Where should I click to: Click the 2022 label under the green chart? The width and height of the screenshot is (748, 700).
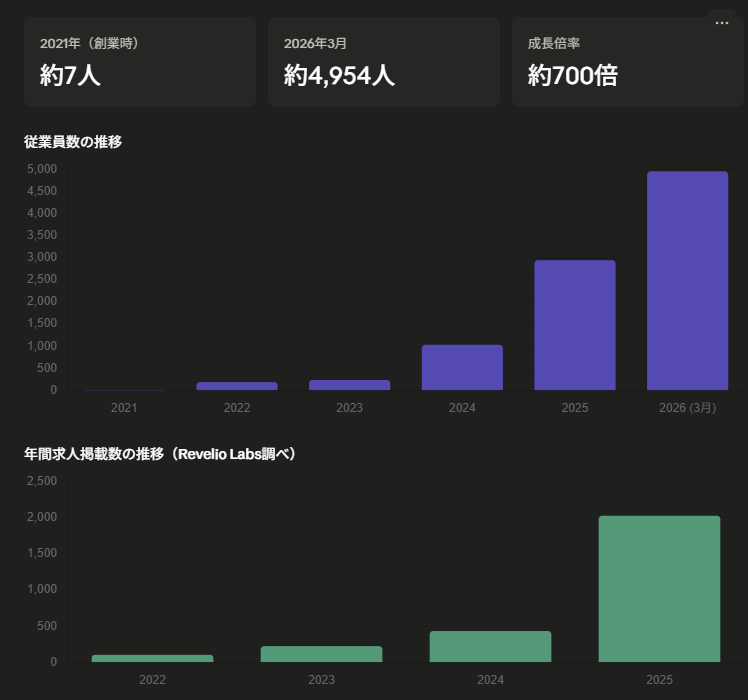click(x=153, y=679)
